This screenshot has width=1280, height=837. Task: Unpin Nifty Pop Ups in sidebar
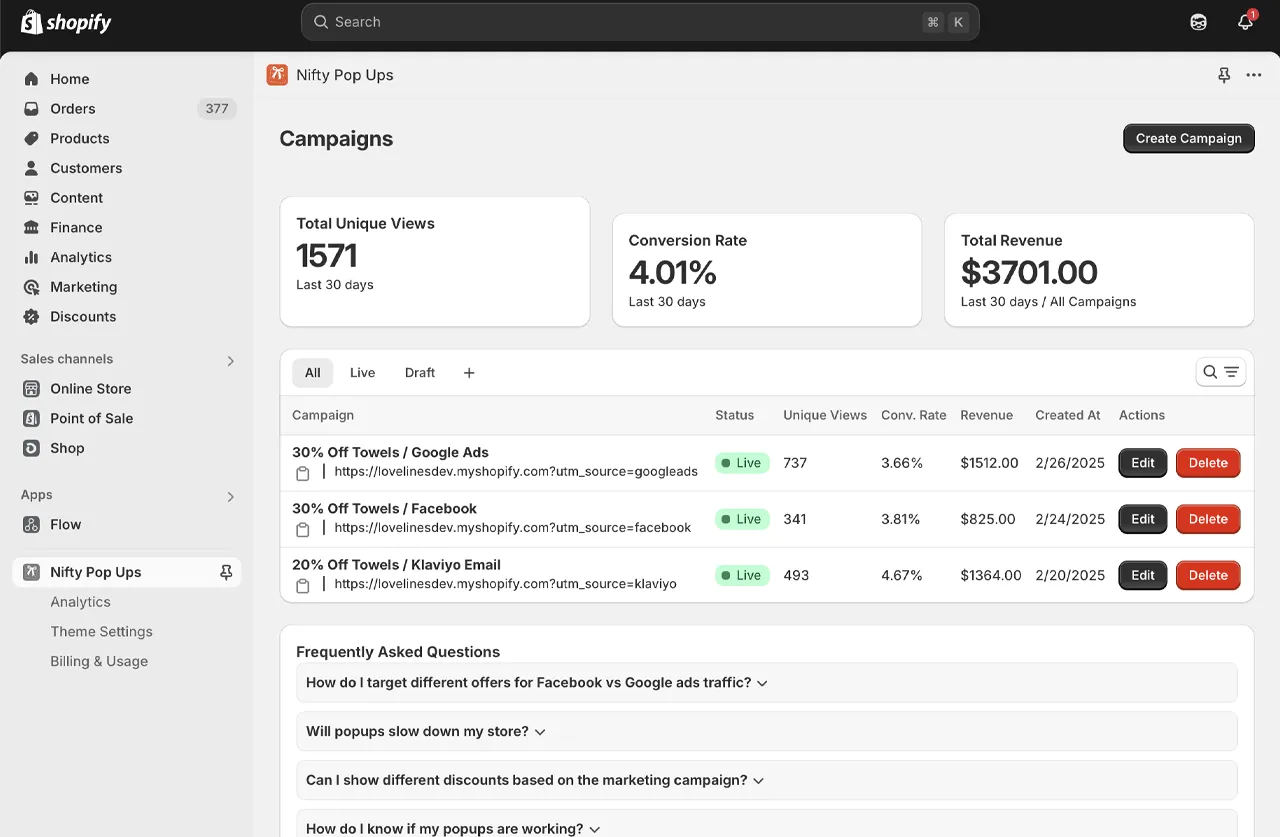click(226, 572)
